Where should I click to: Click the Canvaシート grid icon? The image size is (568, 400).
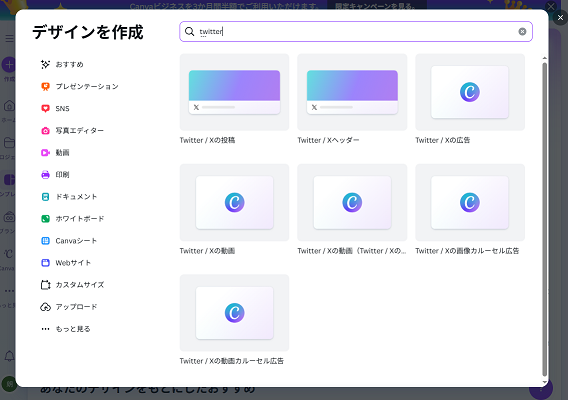coord(45,241)
